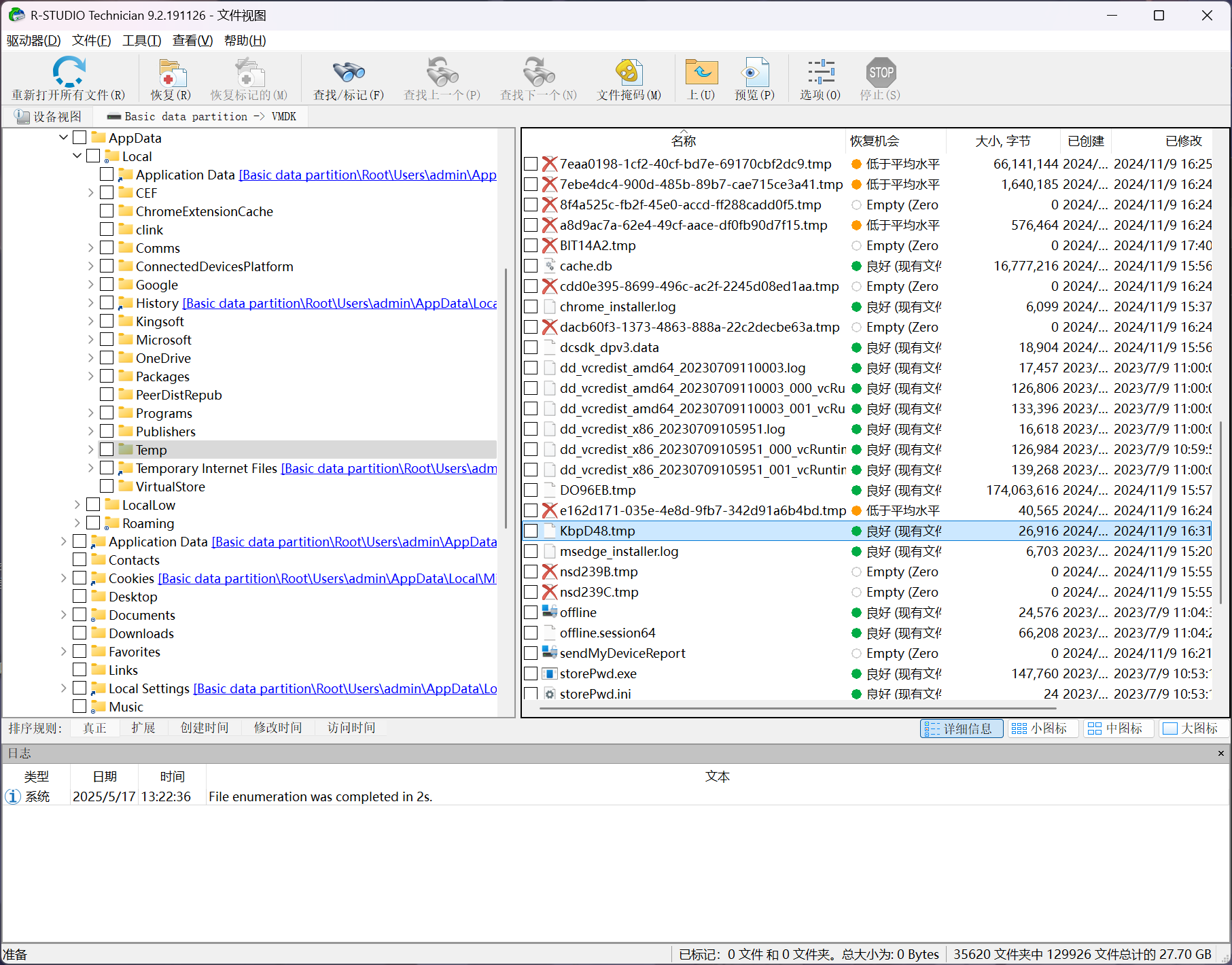Sort by Modified Time (修改时间)

[x=277, y=728]
